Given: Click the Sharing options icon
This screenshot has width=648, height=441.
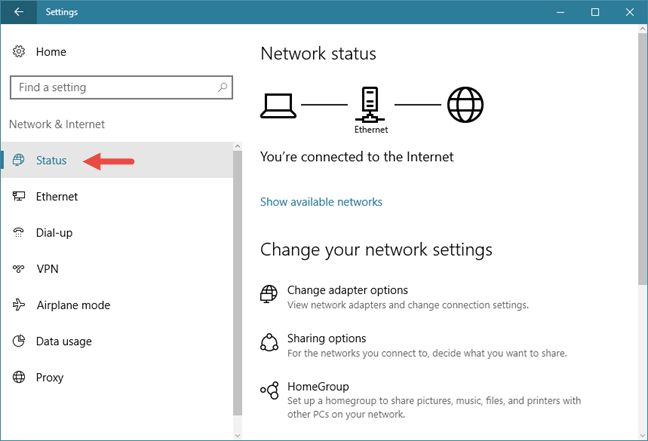Looking at the screenshot, I should [268, 343].
